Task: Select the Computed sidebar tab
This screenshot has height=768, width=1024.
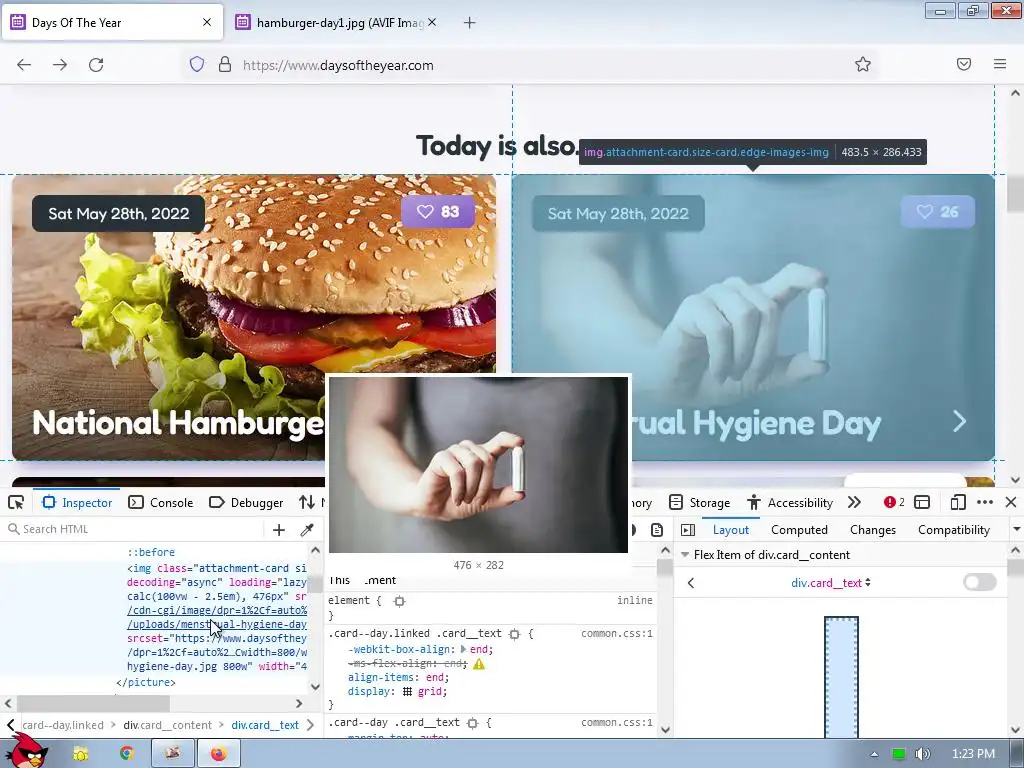Action: coord(799,530)
